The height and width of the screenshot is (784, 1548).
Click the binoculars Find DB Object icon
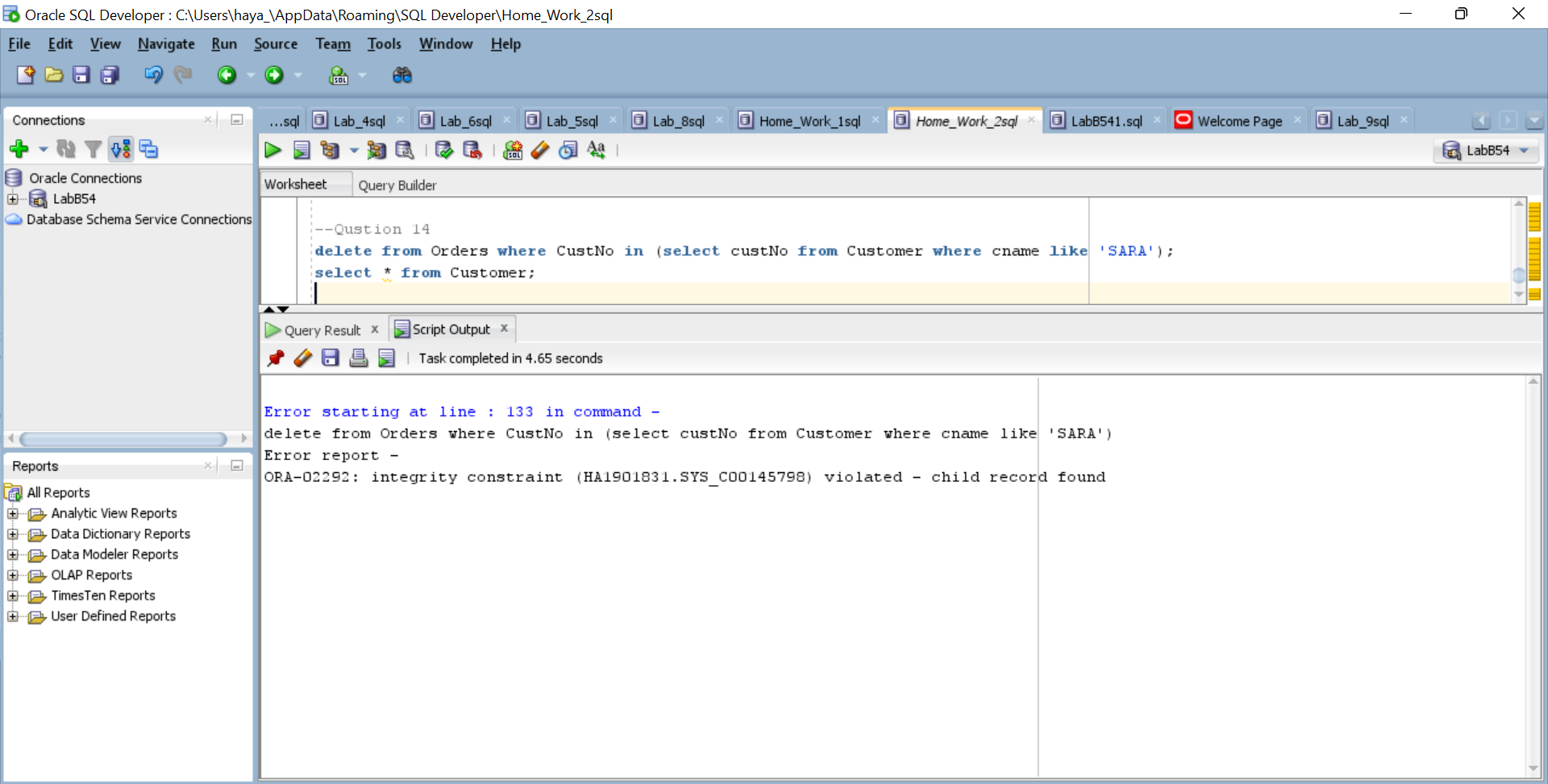(x=402, y=75)
